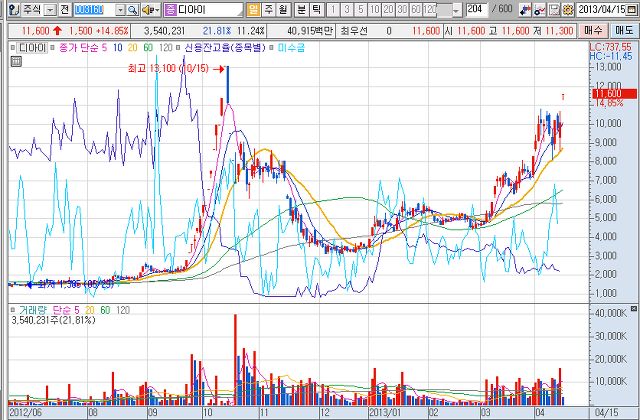Image resolution: width=640 pixels, height=420 pixels.
Task: Click the 60-day moving average legend
Action: (x=148, y=48)
